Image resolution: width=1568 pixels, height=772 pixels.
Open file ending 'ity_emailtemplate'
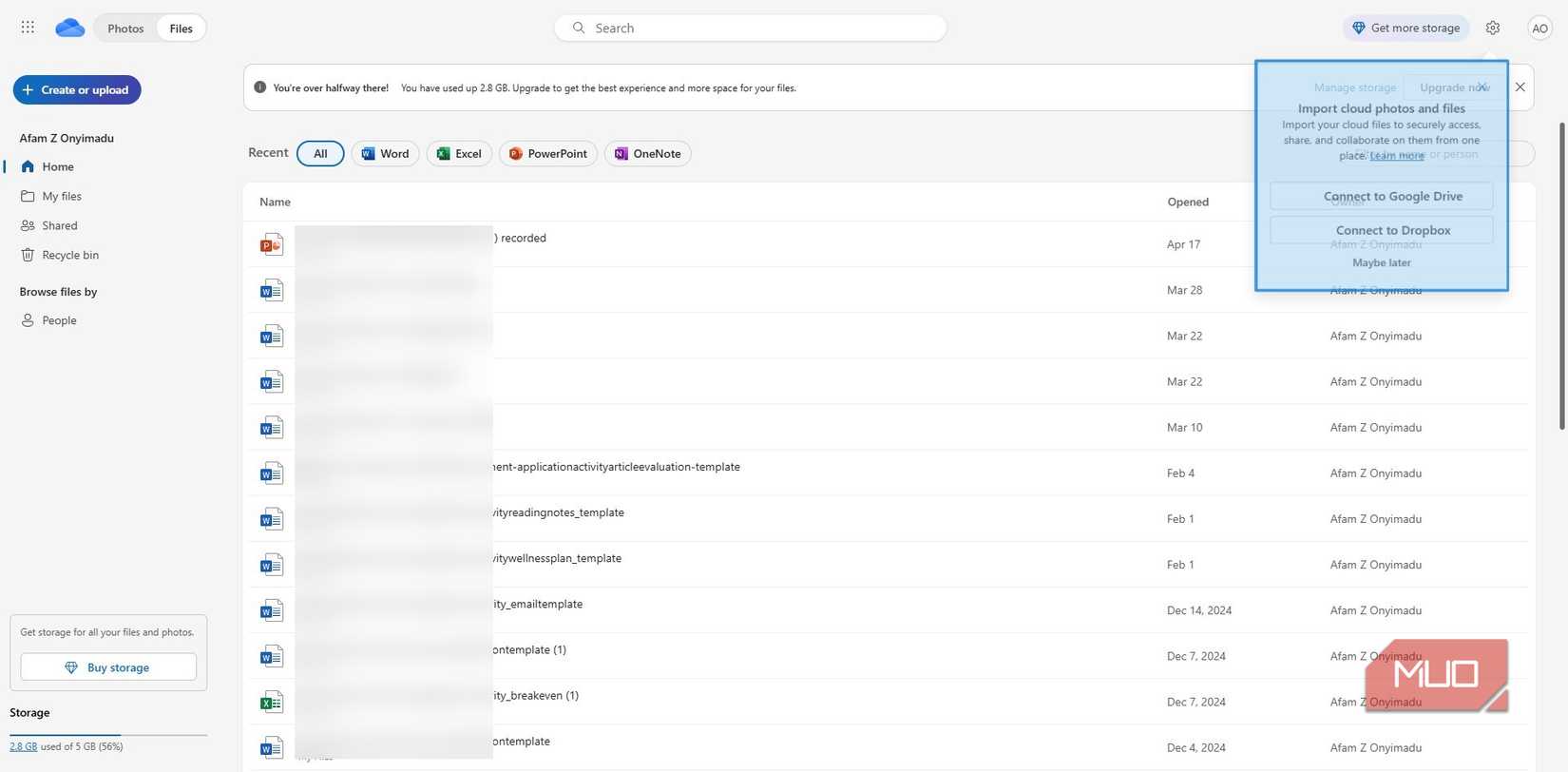(538, 604)
